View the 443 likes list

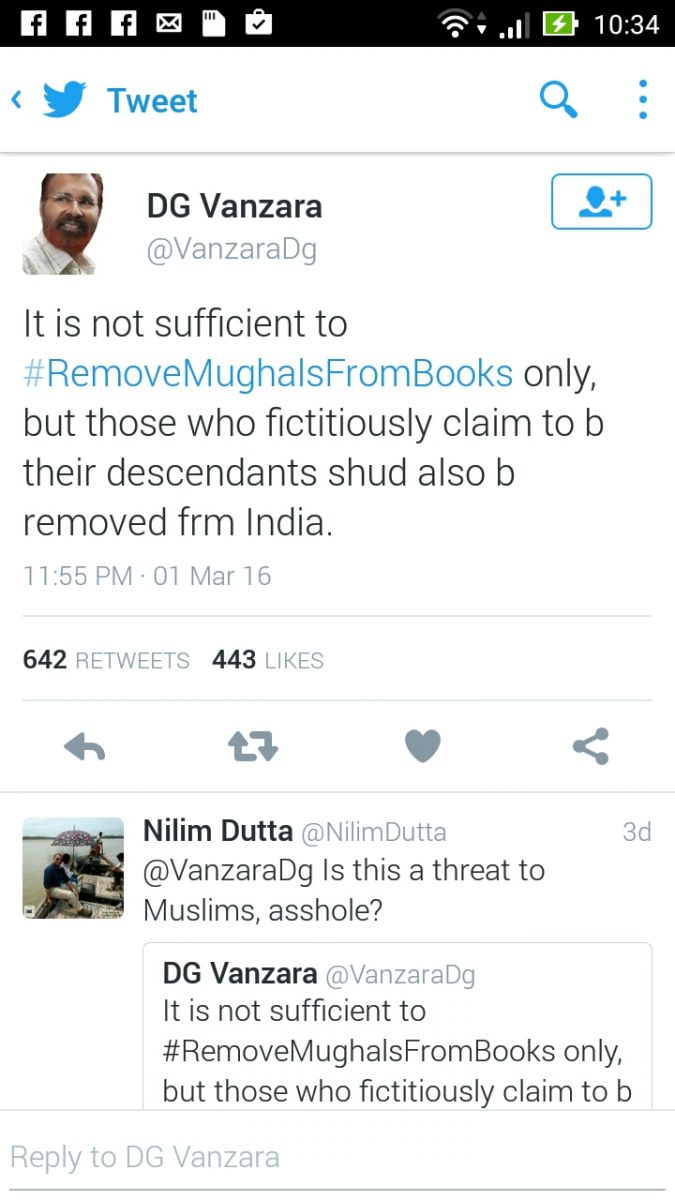coord(268,660)
